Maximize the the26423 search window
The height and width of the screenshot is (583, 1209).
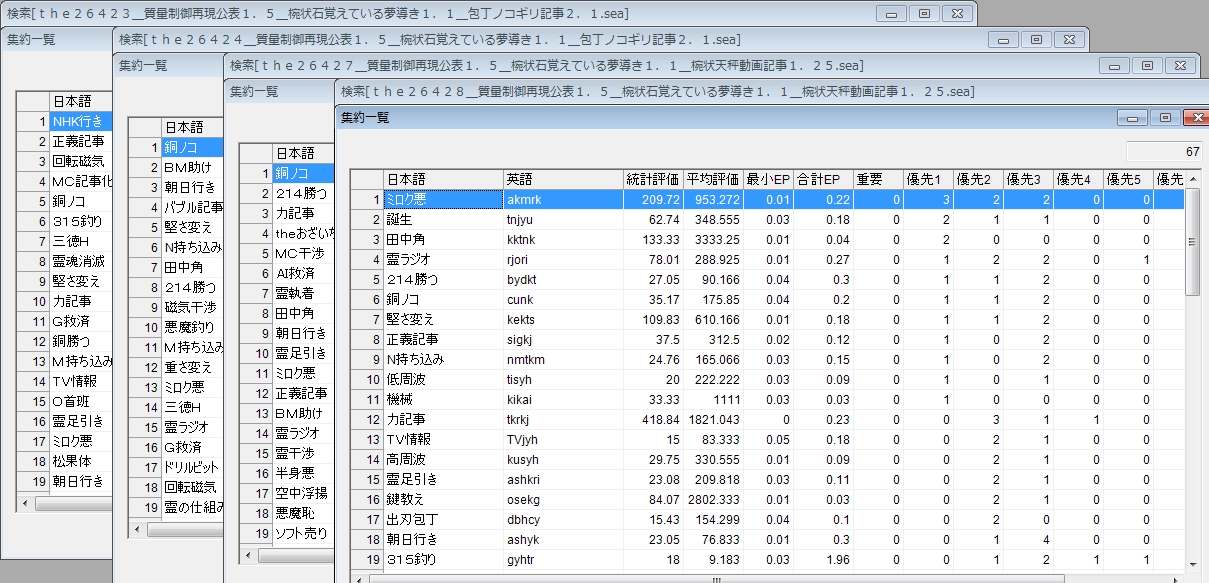pos(924,13)
